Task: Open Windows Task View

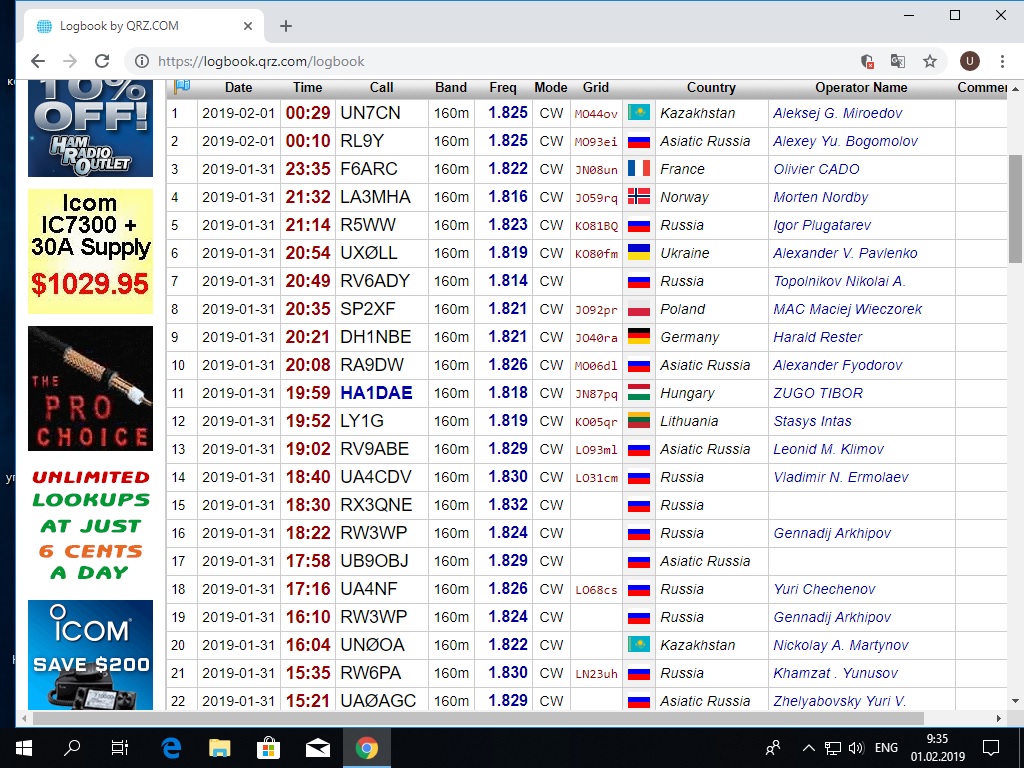Action: point(120,747)
